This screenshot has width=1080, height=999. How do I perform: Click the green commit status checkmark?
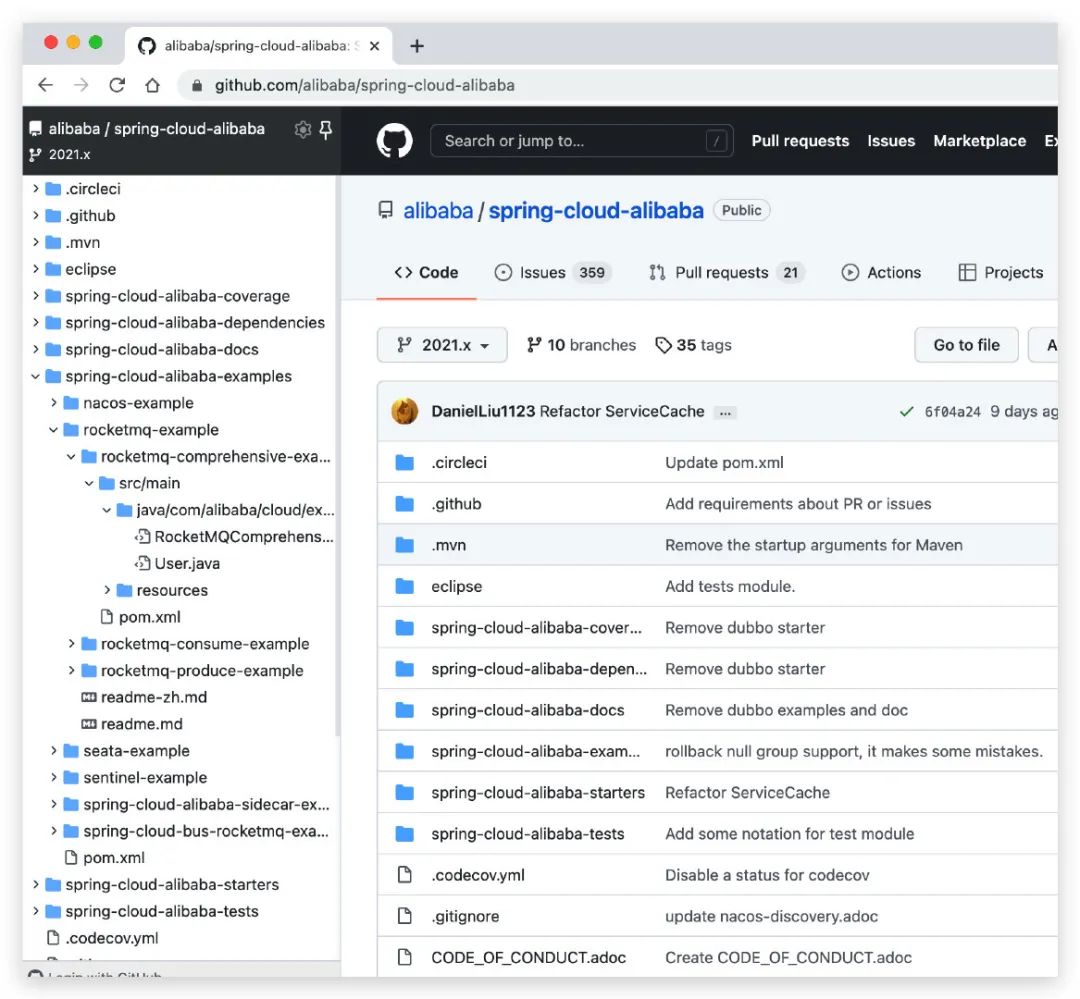tap(906, 412)
